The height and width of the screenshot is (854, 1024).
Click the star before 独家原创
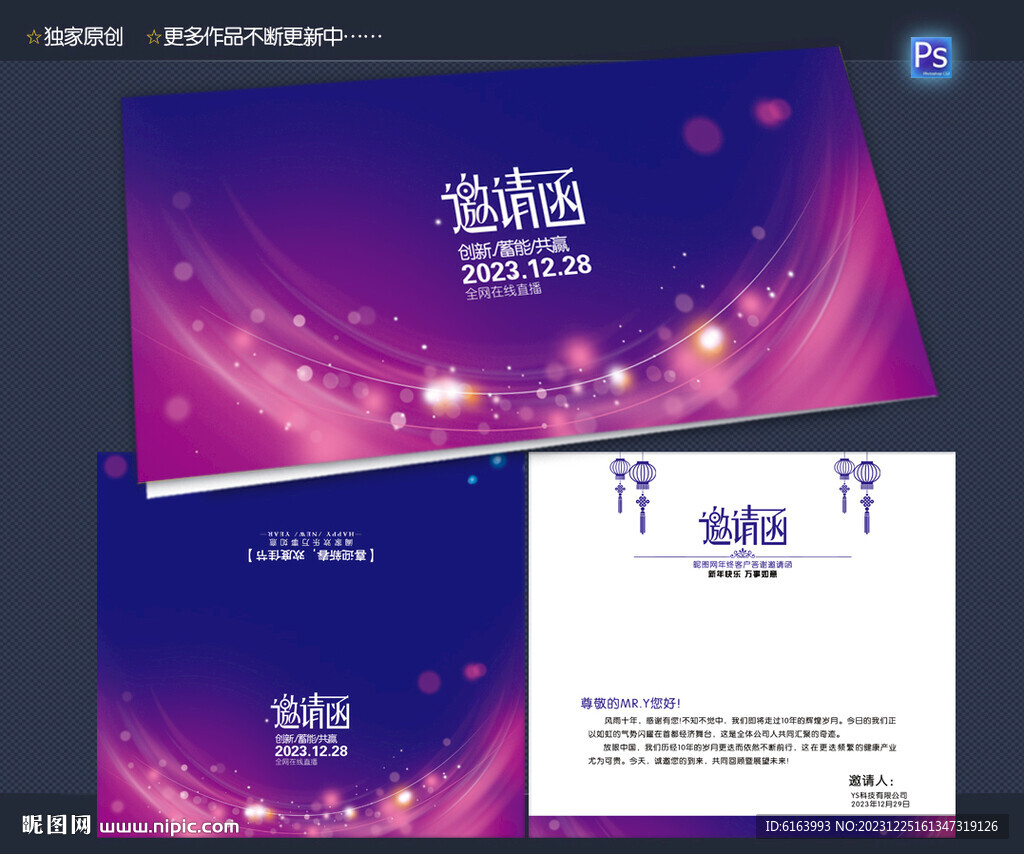(33, 37)
